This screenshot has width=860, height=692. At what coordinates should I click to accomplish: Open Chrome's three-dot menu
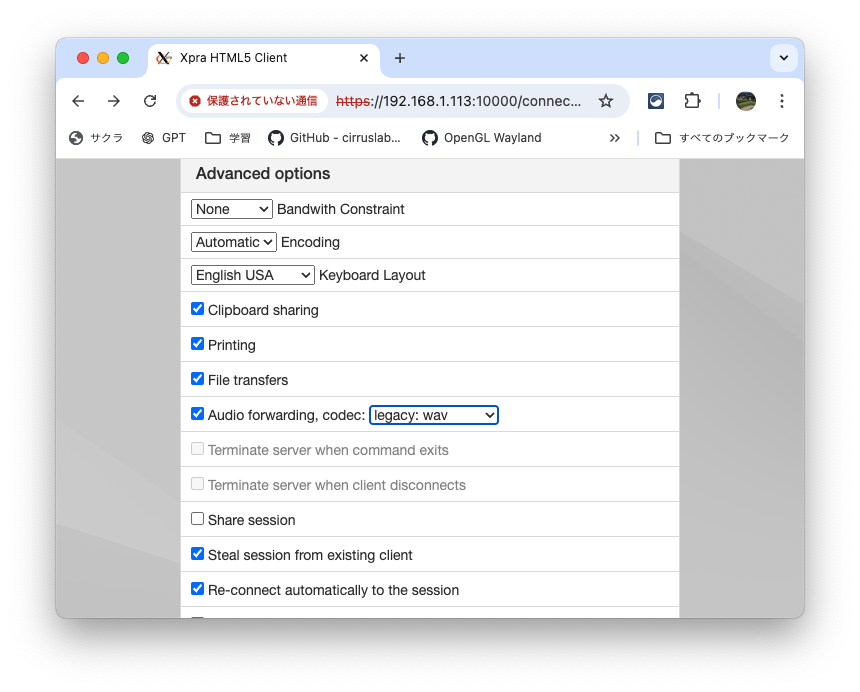(x=782, y=101)
